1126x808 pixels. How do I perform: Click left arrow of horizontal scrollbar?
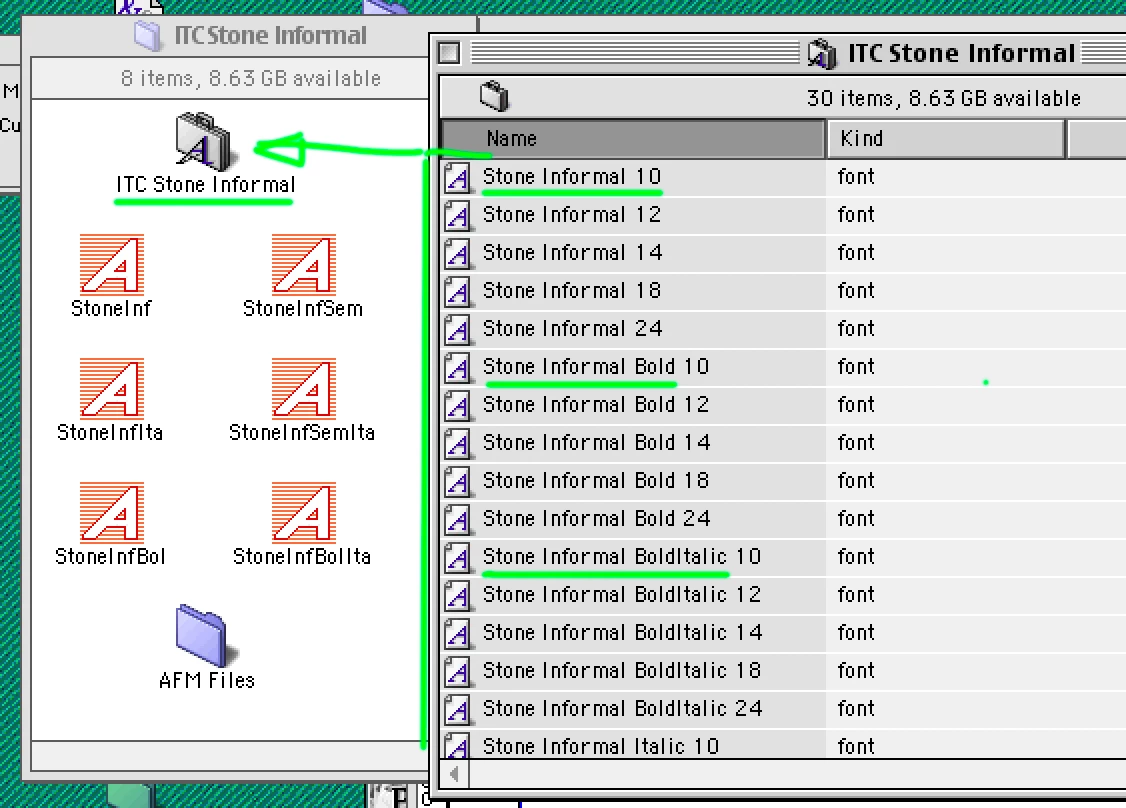(455, 774)
